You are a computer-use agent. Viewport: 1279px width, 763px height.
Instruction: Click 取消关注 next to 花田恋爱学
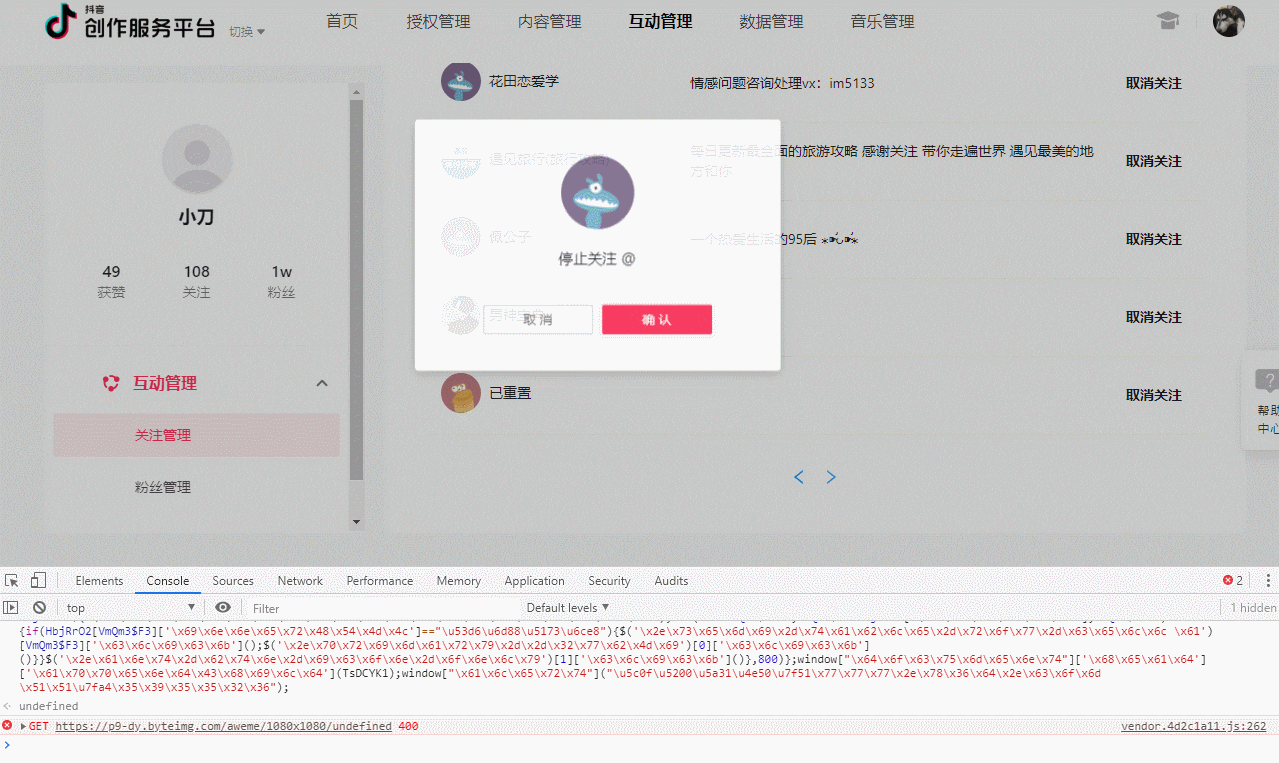[1152, 83]
